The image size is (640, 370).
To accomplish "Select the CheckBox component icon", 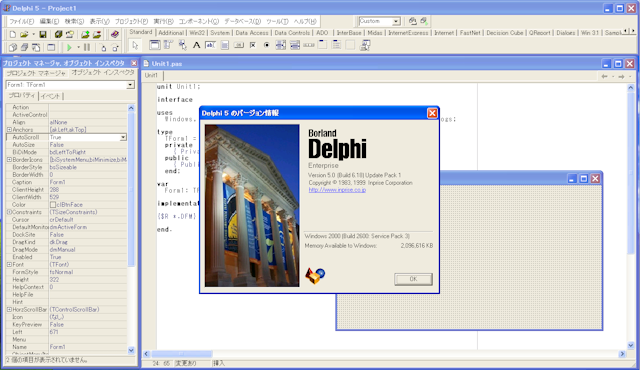I will 253,45.
